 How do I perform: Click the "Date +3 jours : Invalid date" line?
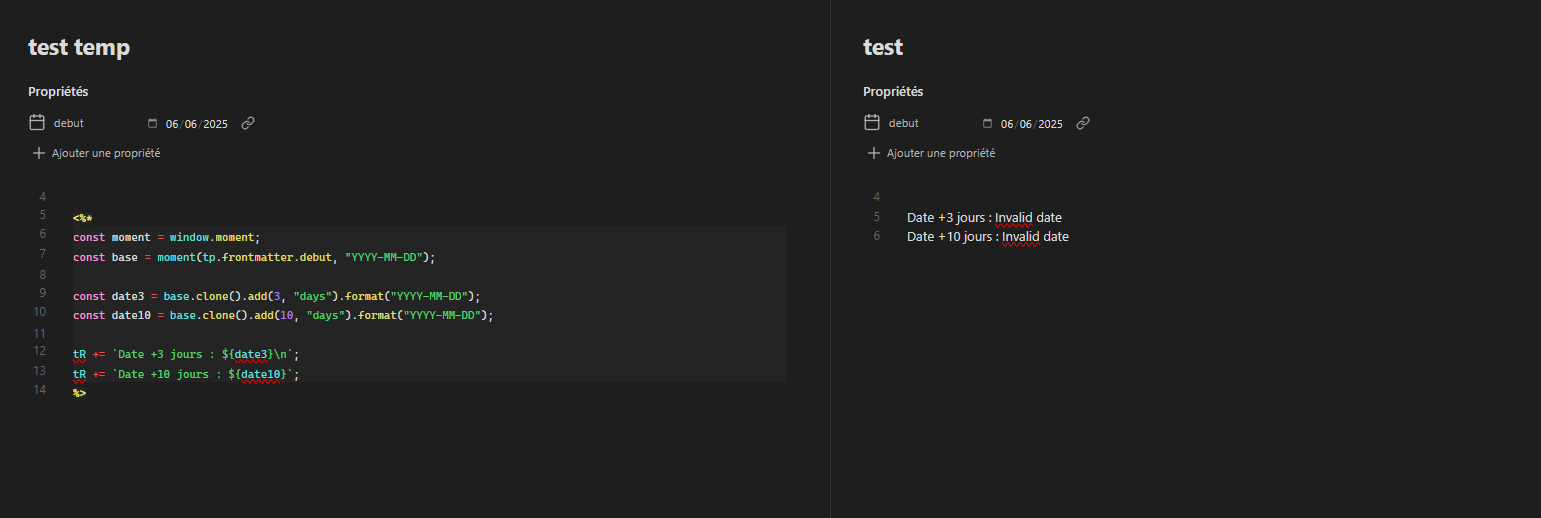984,217
